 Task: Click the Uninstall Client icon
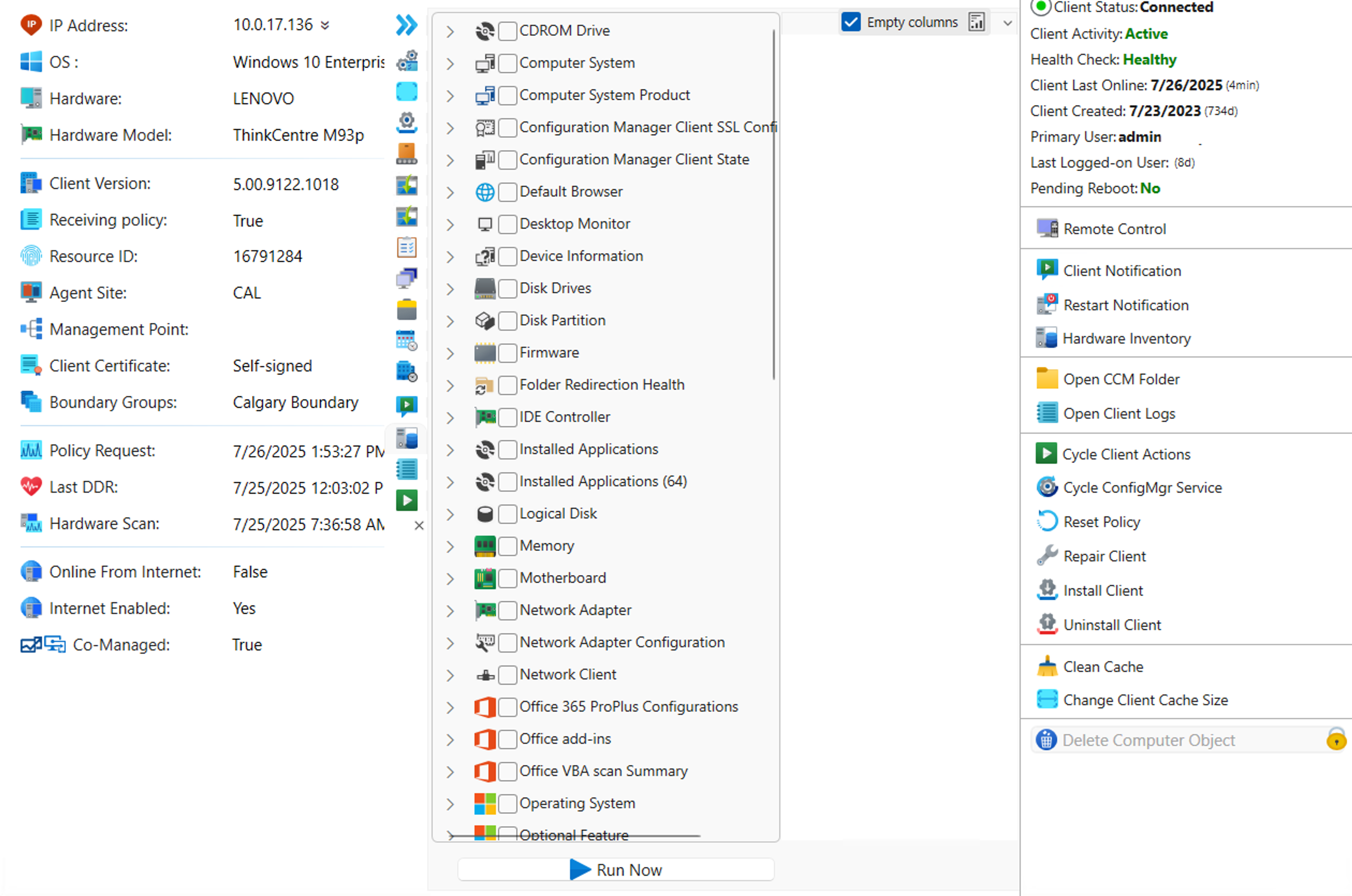[1047, 625]
